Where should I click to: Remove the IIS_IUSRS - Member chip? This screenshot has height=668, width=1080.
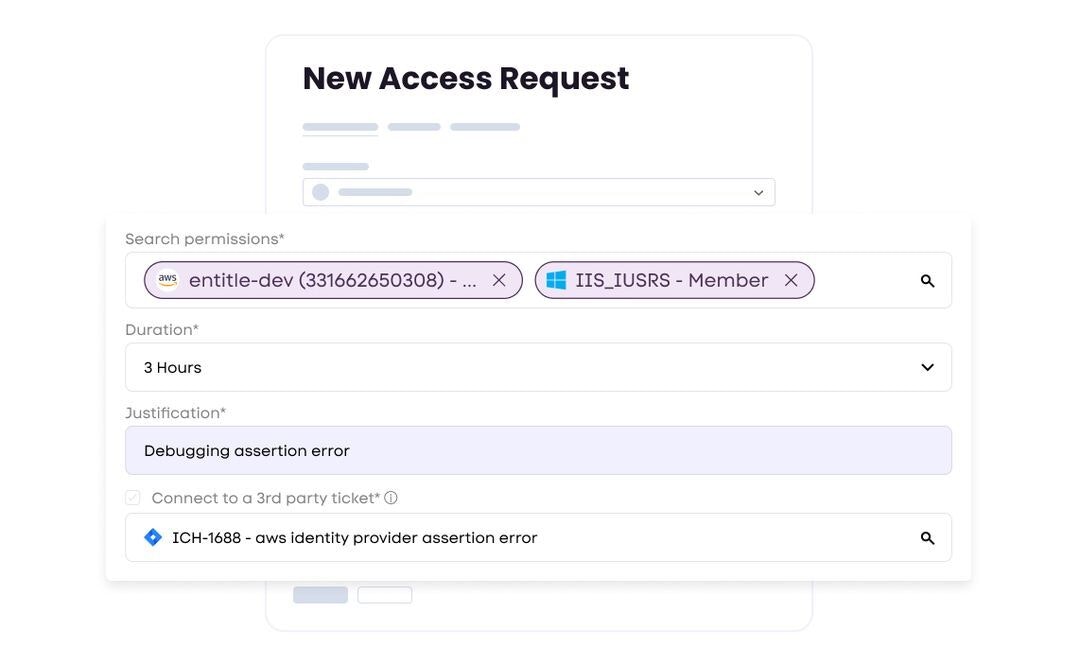coord(791,281)
